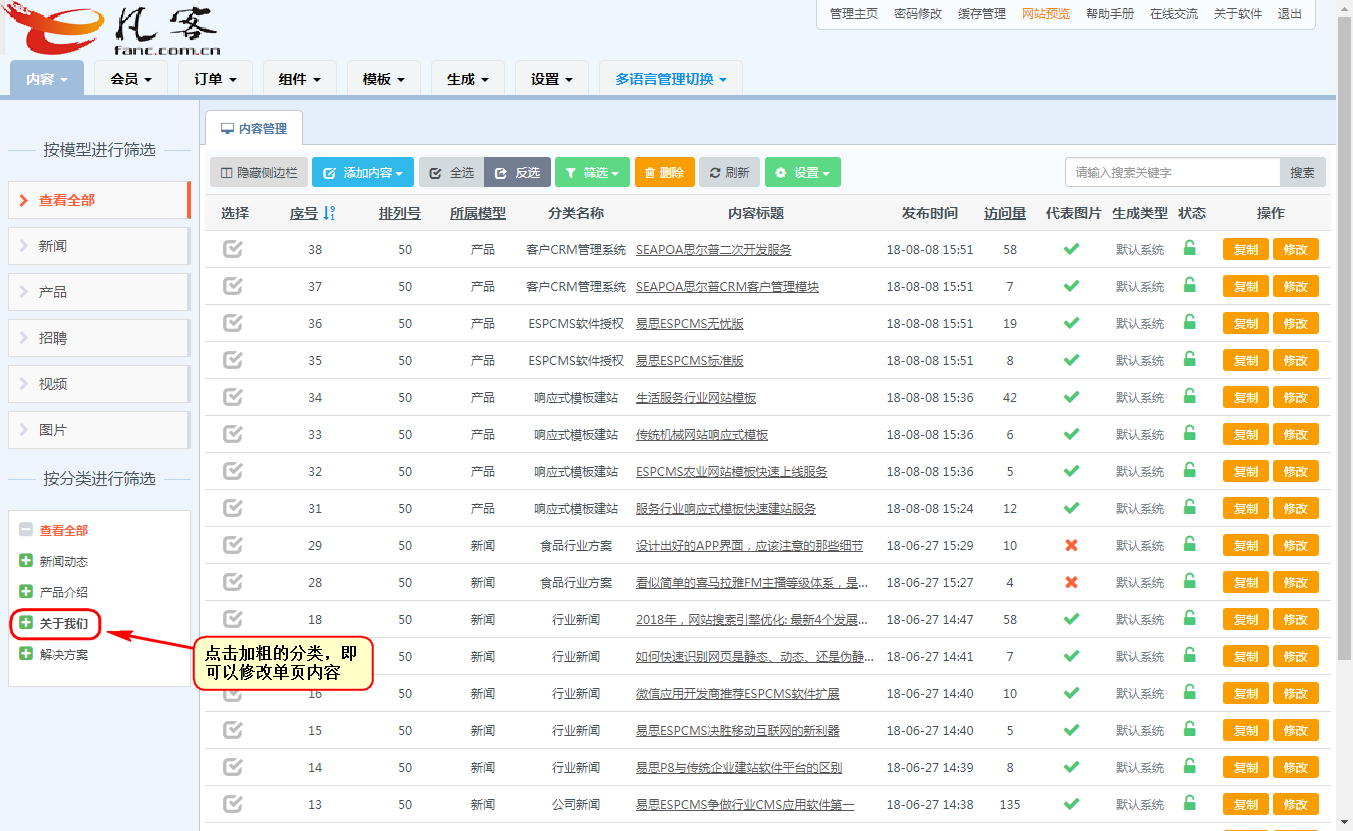1353x831 pixels.
Task: Open the 添加内容 dropdown
Action: click(363, 172)
